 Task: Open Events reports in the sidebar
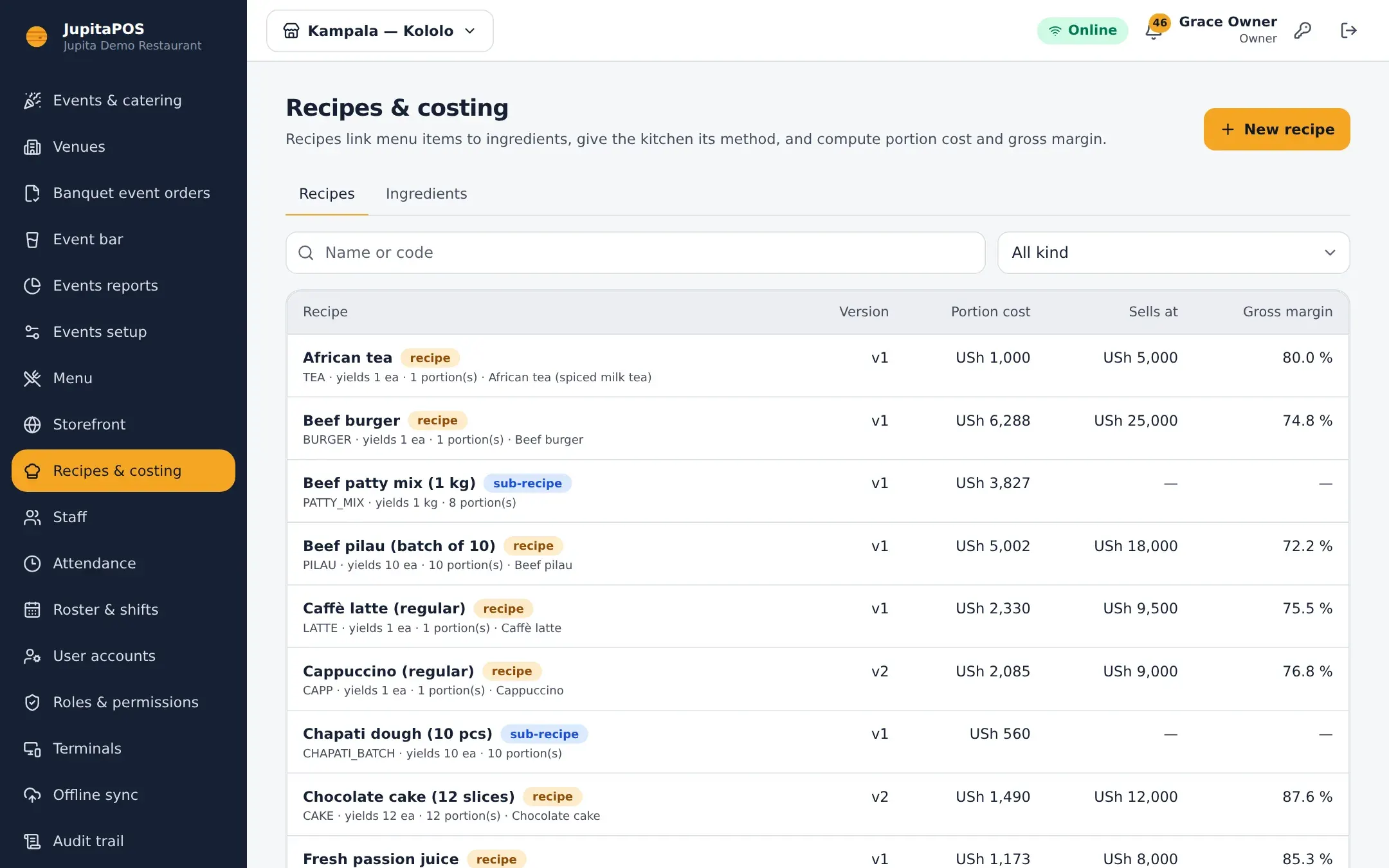point(123,285)
